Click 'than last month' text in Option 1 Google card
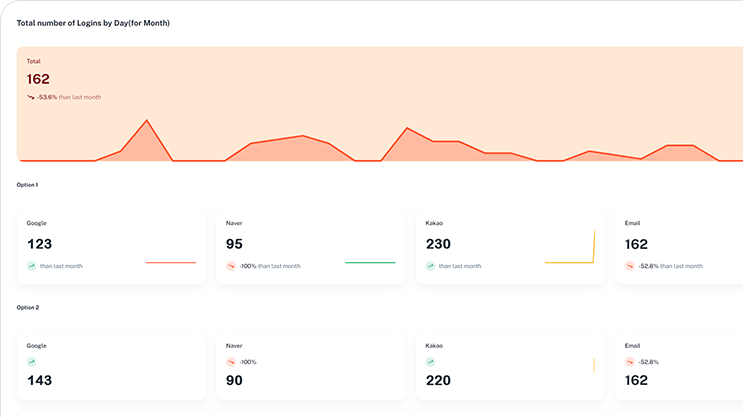The image size is (743, 417). tap(61, 266)
